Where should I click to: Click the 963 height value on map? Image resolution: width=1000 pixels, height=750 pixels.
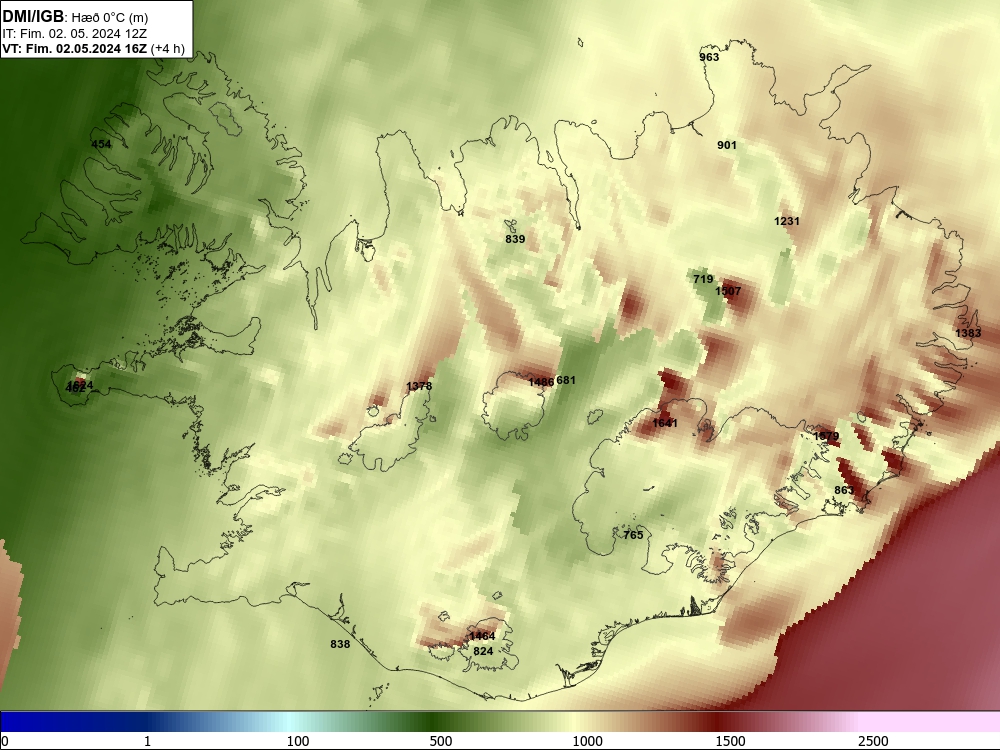pyautogui.click(x=709, y=57)
